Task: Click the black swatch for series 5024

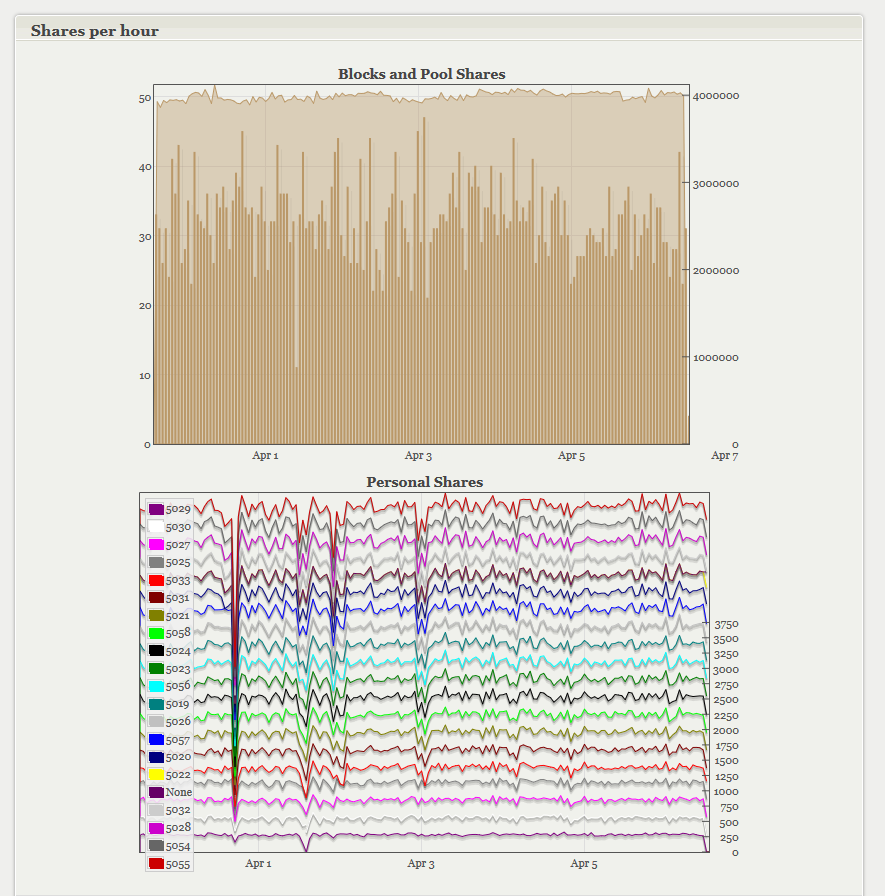Action: (156, 651)
